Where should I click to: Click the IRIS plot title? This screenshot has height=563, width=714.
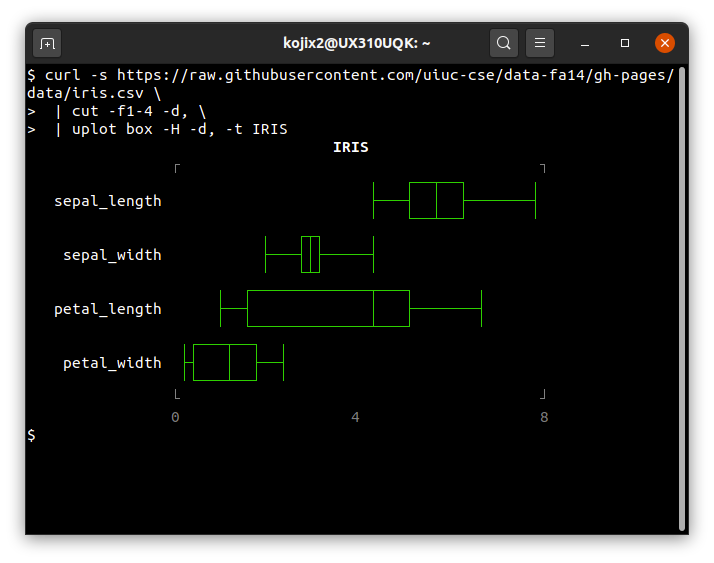click(x=351, y=147)
